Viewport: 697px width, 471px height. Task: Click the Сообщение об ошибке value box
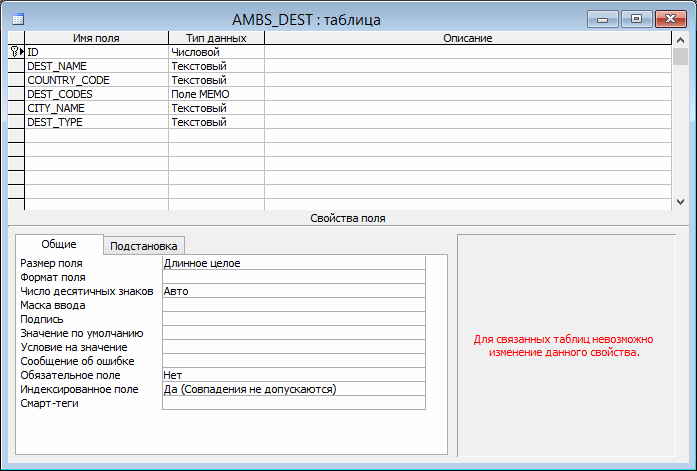(x=294, y=361)
